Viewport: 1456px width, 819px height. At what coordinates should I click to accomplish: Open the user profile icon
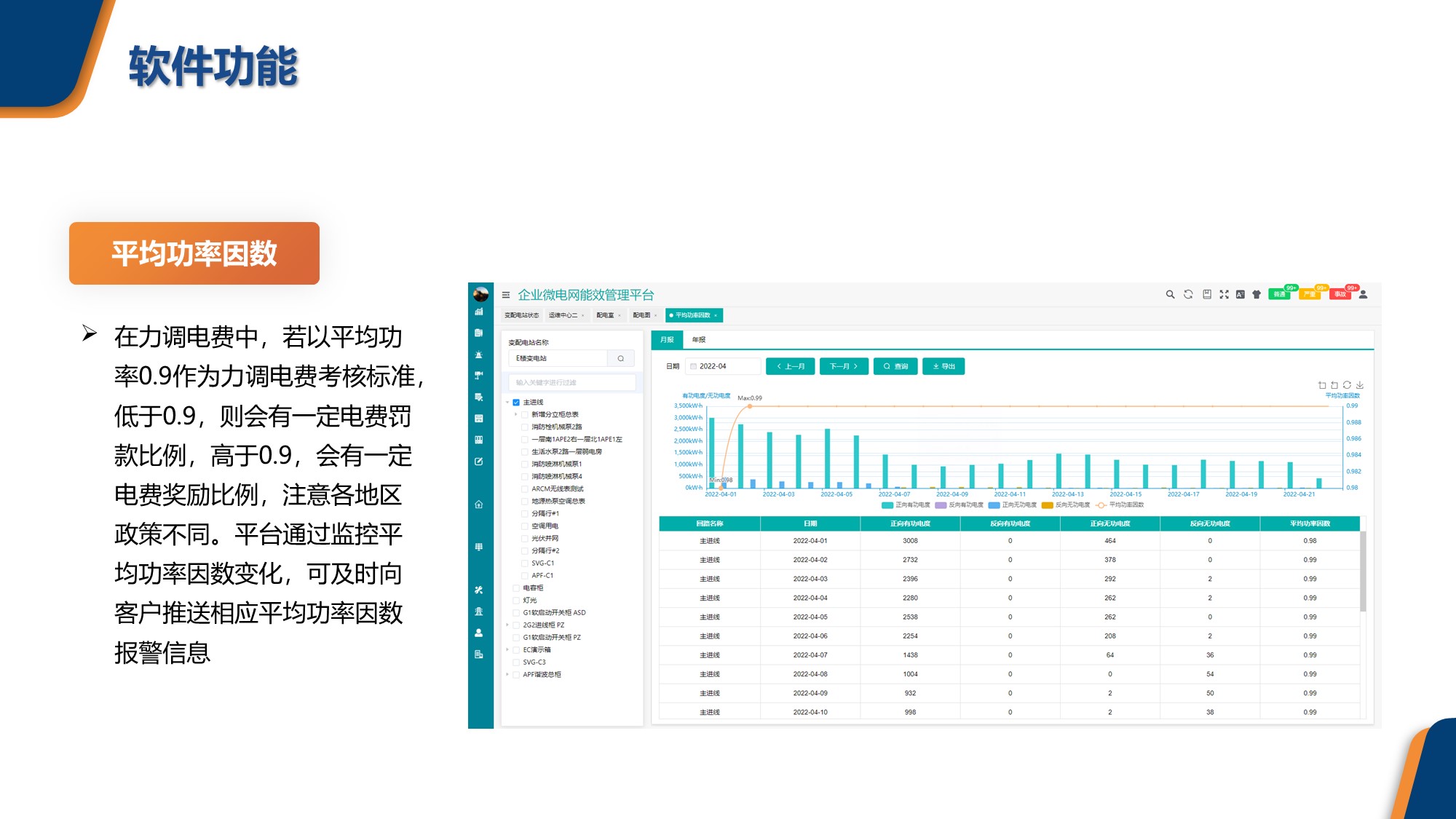pos(1364,294)
